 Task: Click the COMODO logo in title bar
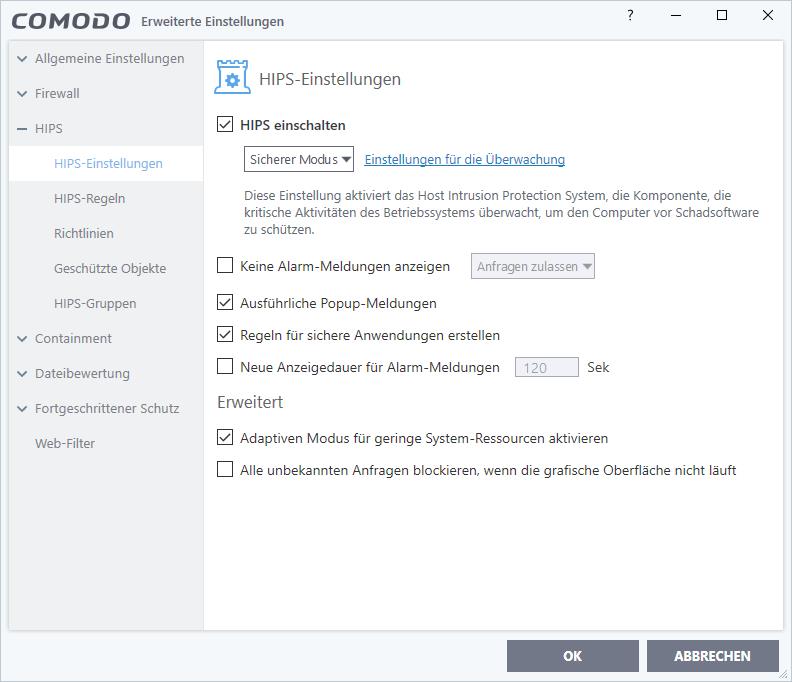[71, 21]
